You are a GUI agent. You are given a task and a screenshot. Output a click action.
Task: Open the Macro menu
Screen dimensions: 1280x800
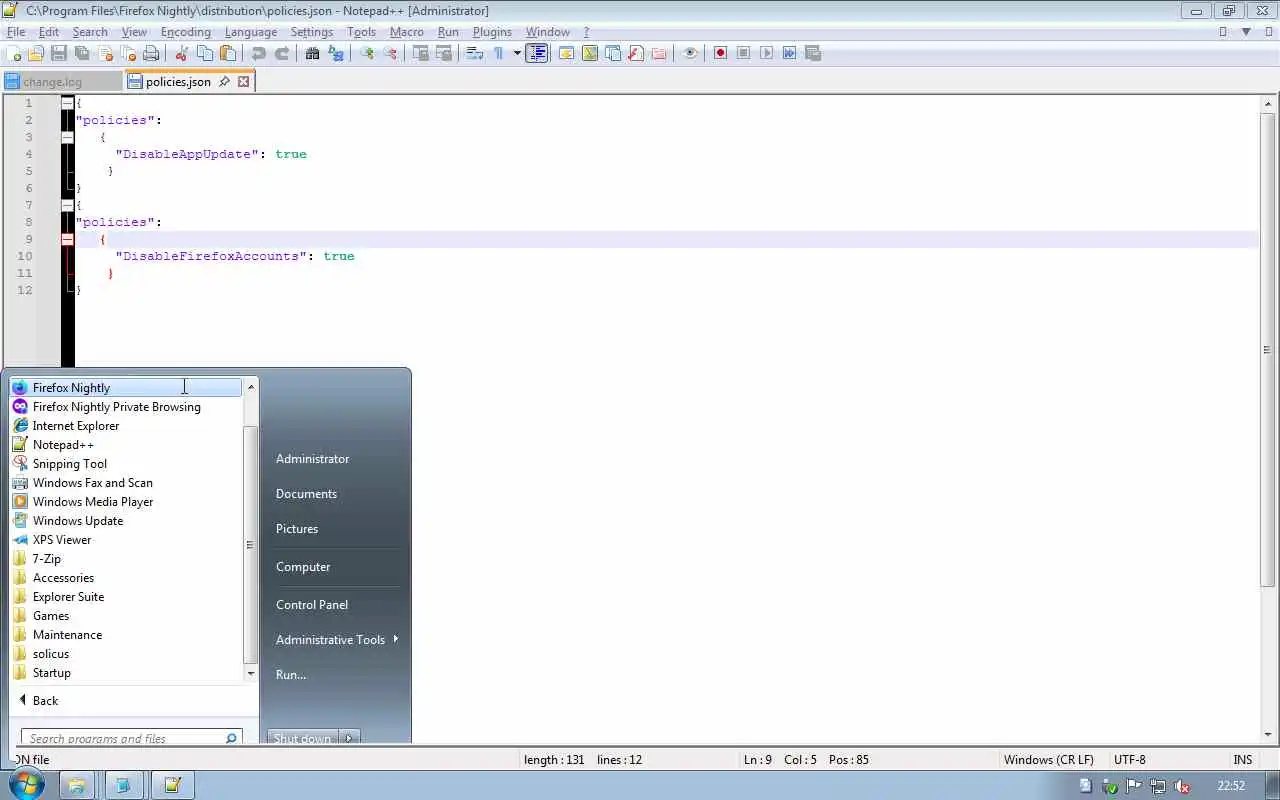(406, 32)
